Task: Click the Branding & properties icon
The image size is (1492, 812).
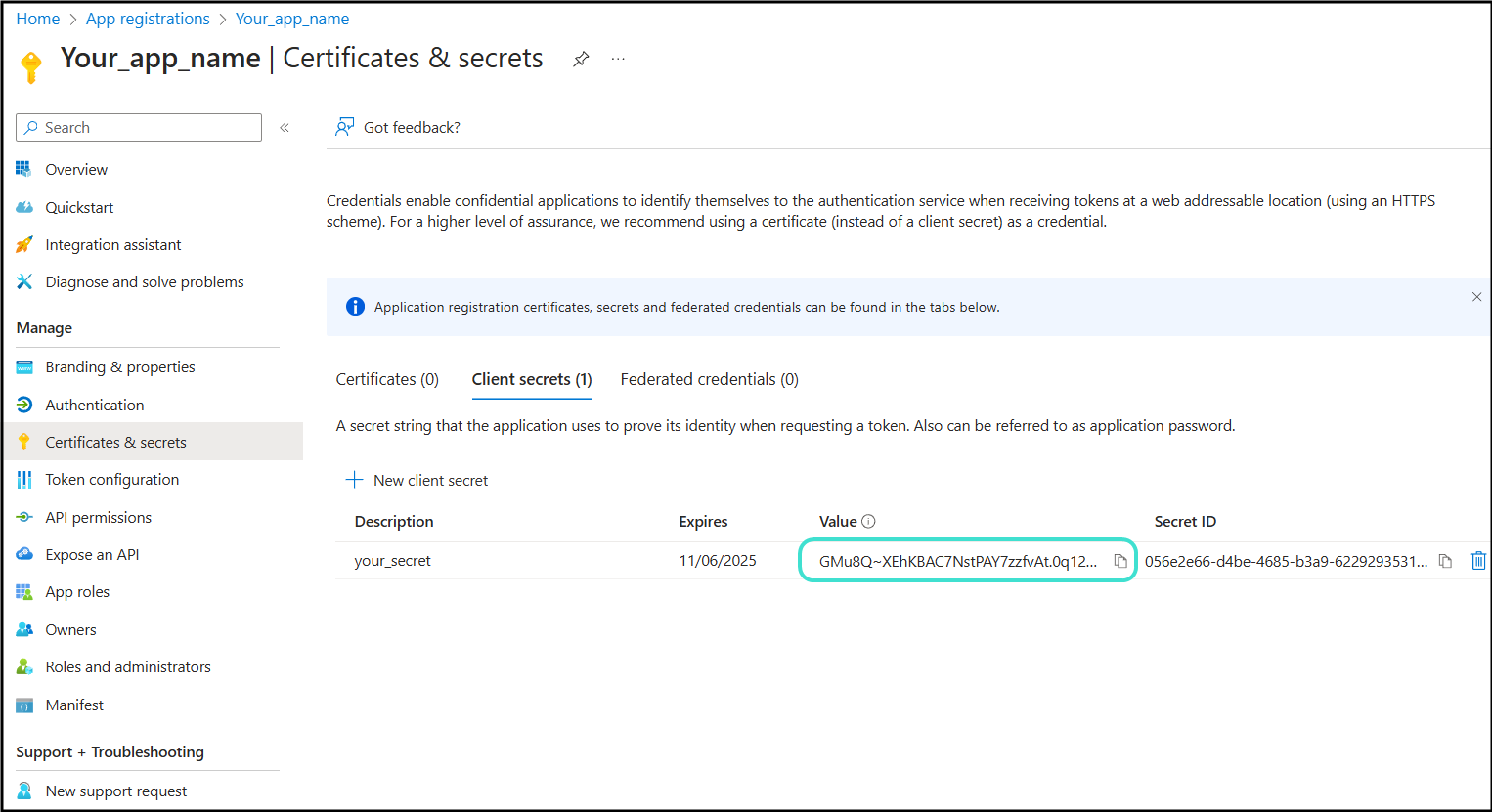Action: [x=24, y=367]
